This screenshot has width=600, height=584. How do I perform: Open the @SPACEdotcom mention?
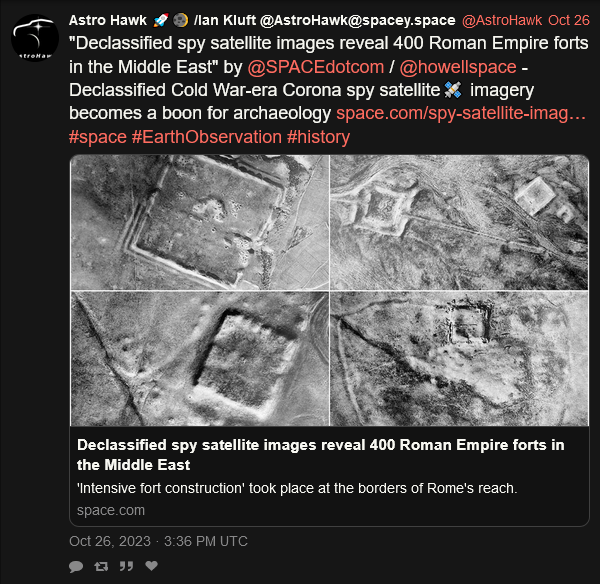click(316, 67)
